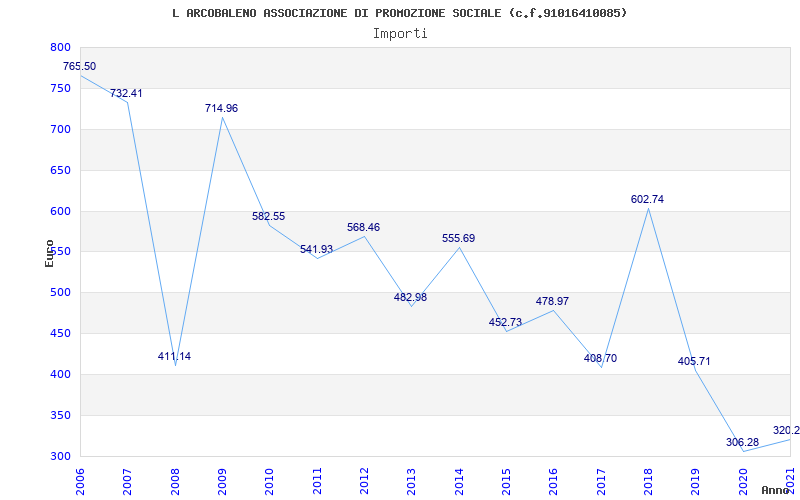Screen dimensions: 800x500
Task: Click the 2012 year label on x-axis
Action: 364,482
